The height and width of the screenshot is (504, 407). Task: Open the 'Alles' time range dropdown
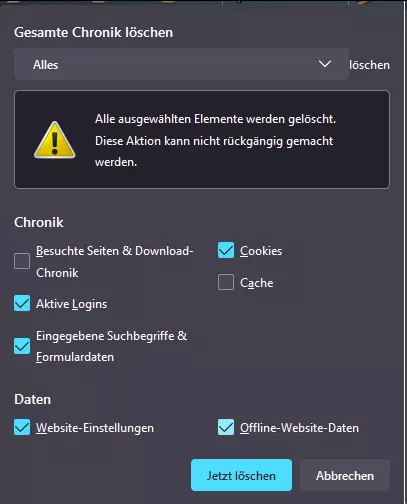click(181, 64)
